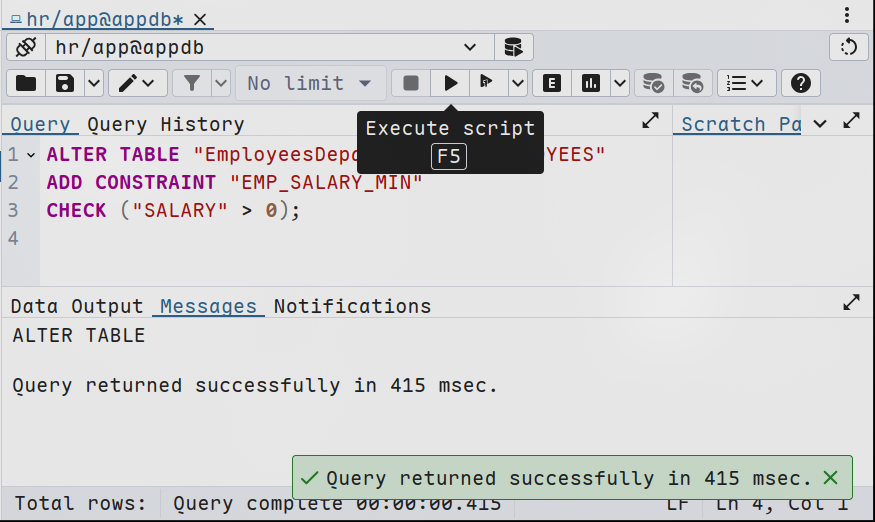
Task: Maximize the Messages results panel
Action: click(x=851, y=302)
